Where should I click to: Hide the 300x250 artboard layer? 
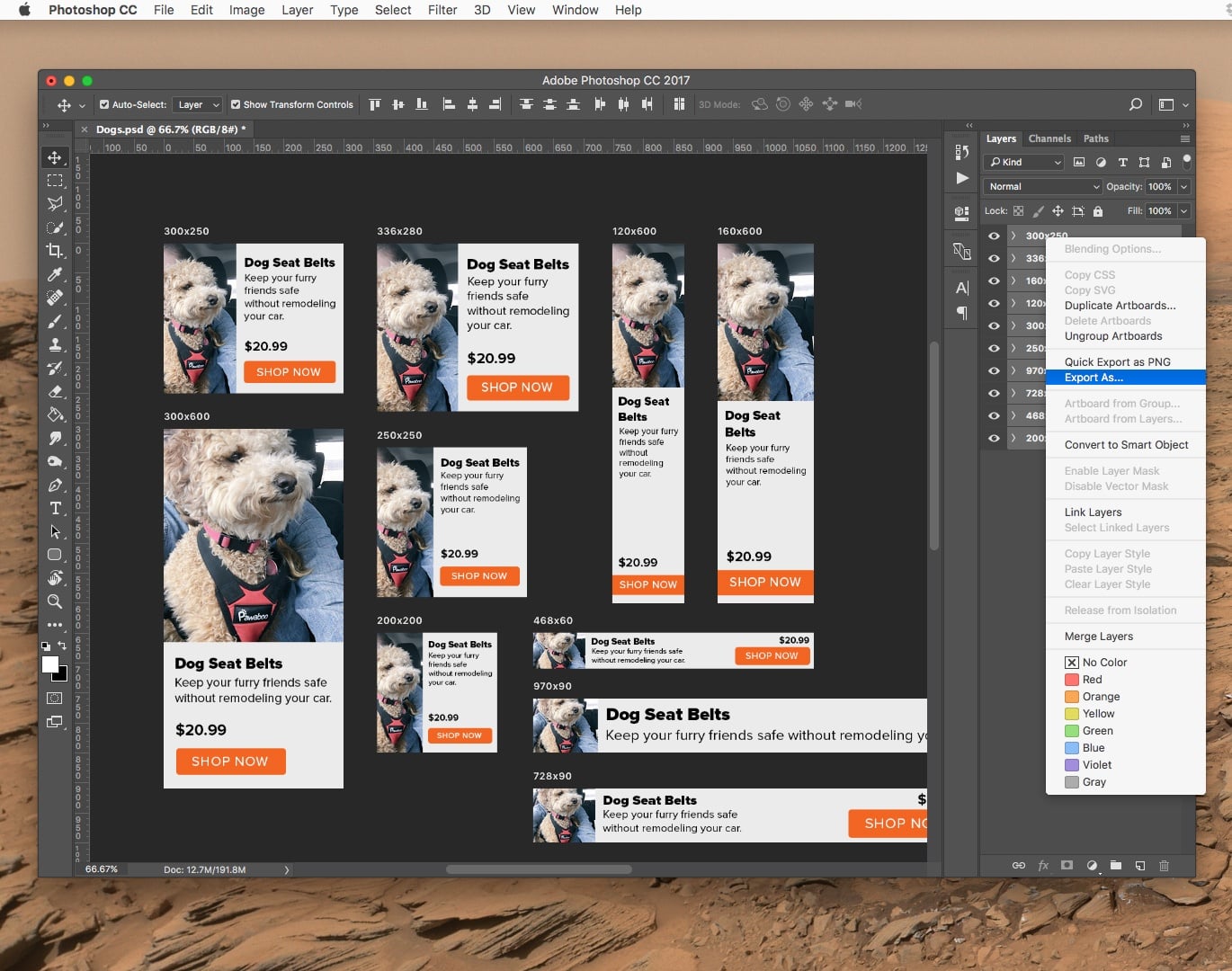(994, 236)
